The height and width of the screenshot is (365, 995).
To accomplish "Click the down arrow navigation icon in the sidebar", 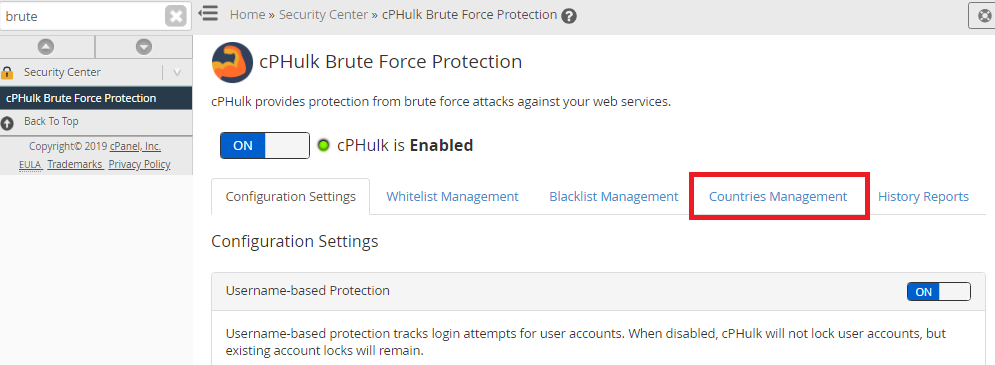I will [x=144, y=46].
